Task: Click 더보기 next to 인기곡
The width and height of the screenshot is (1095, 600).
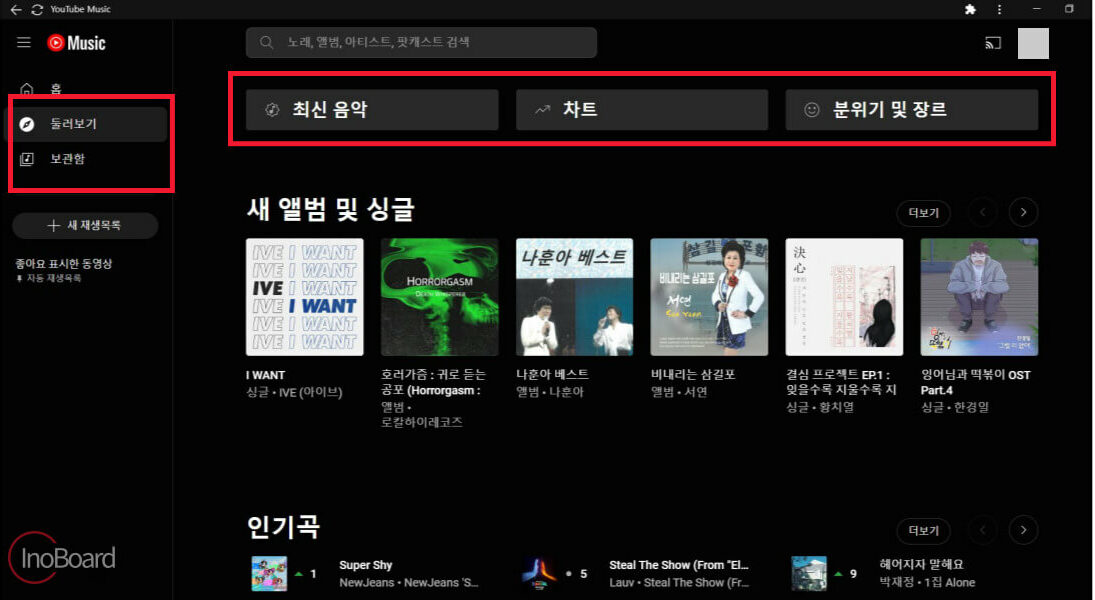Action: pos(923,531)
